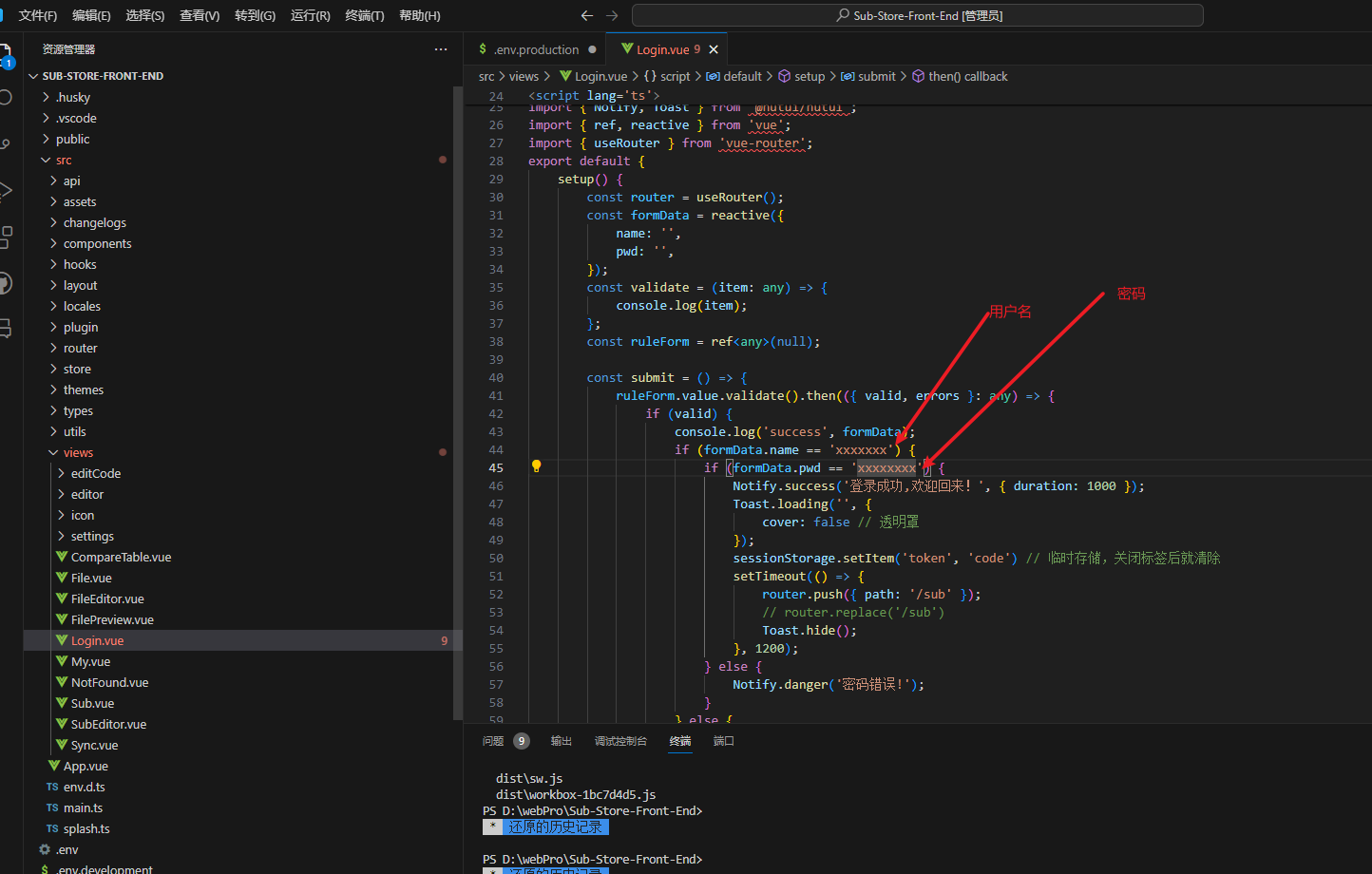1372x874 pixels.
Task: Open the 转到(G) menu
Action: (x=255, y=15)
